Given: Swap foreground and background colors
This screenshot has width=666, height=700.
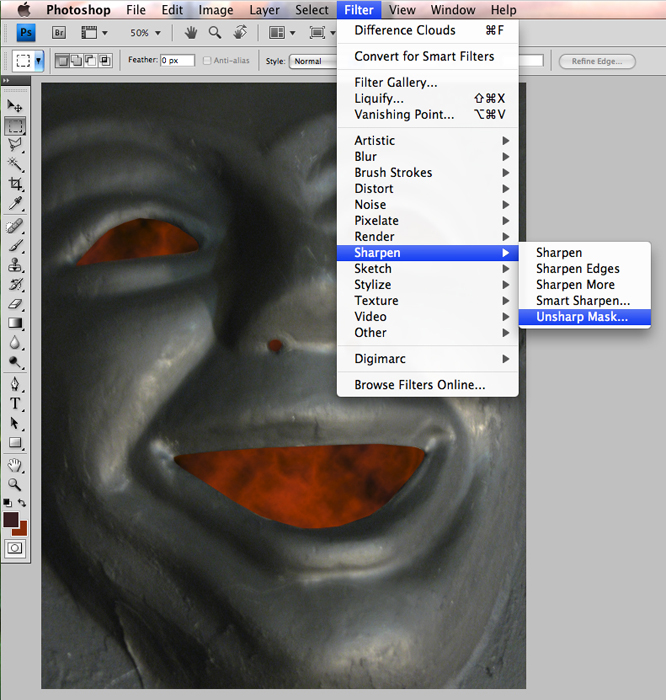Looking at the screenshot, I should pos(22,503).
